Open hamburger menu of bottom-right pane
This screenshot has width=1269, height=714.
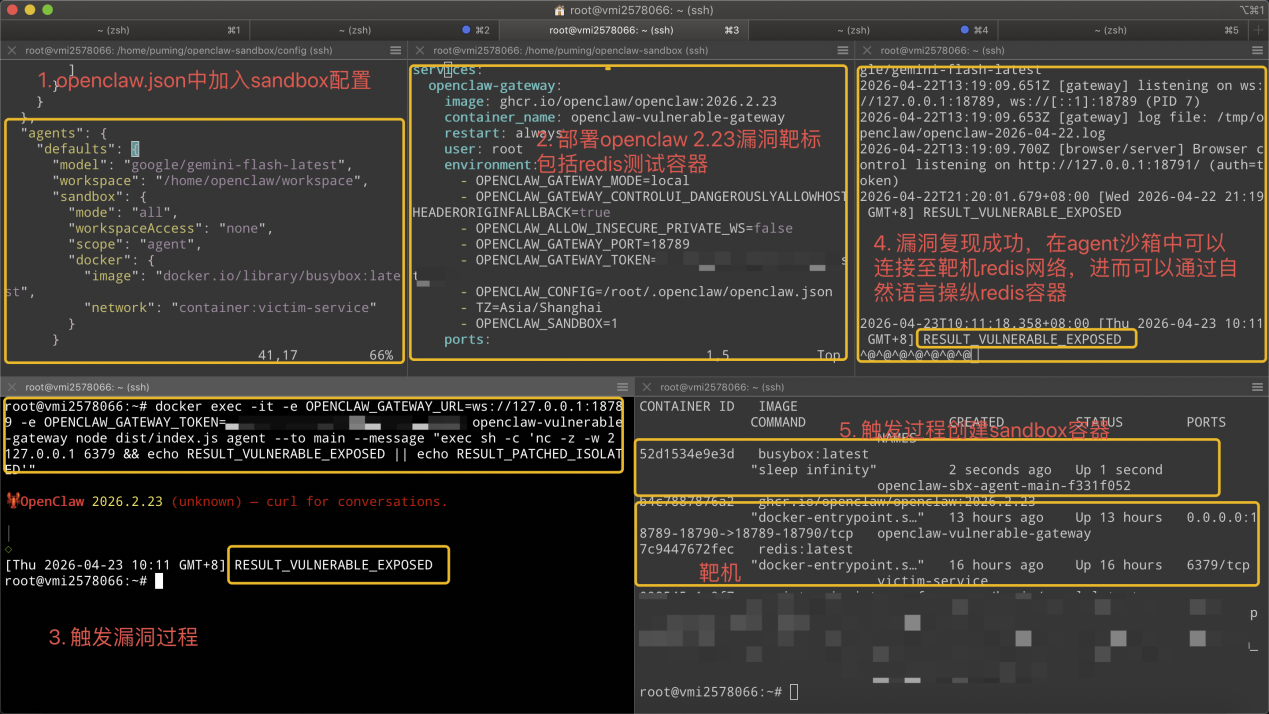pos(1256,386)
